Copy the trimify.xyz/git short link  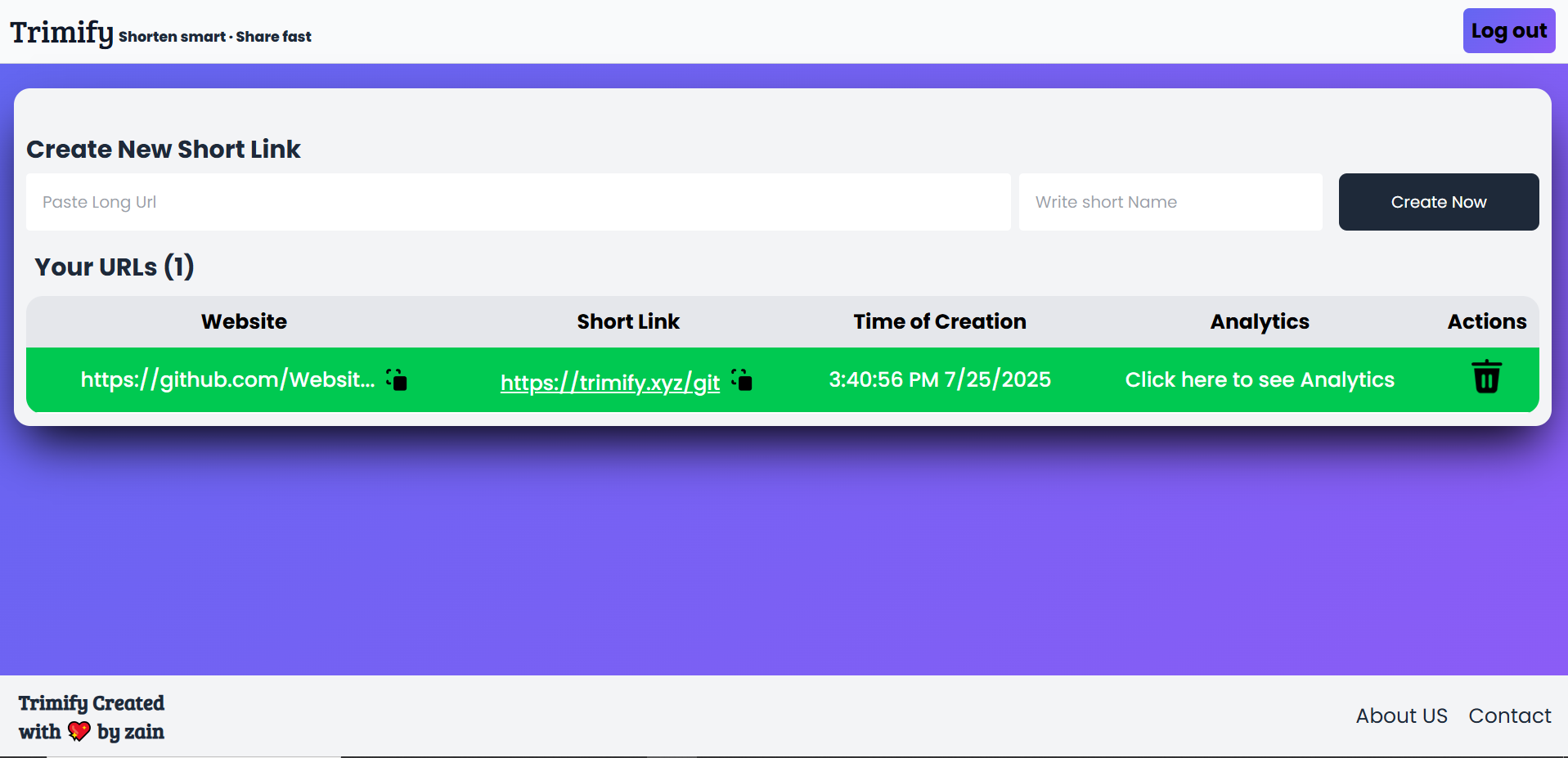pos(742,379)
